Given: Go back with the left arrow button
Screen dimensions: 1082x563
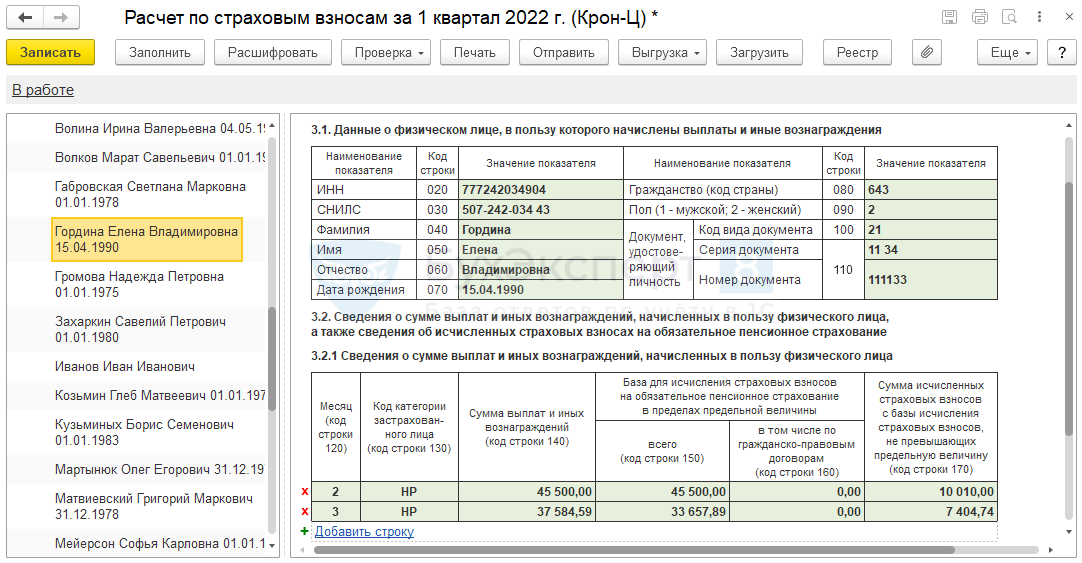Looking at the screenshot, I should (x=25, y=18).
